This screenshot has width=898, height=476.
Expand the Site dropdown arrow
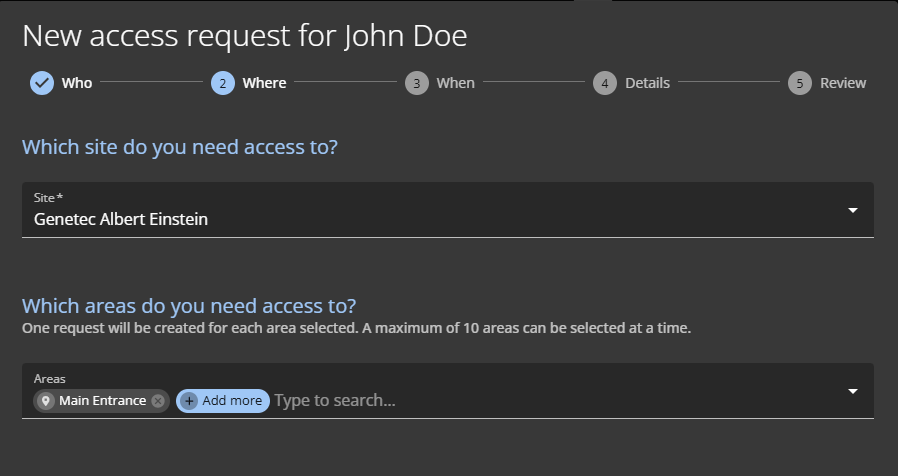pos(853,210)
